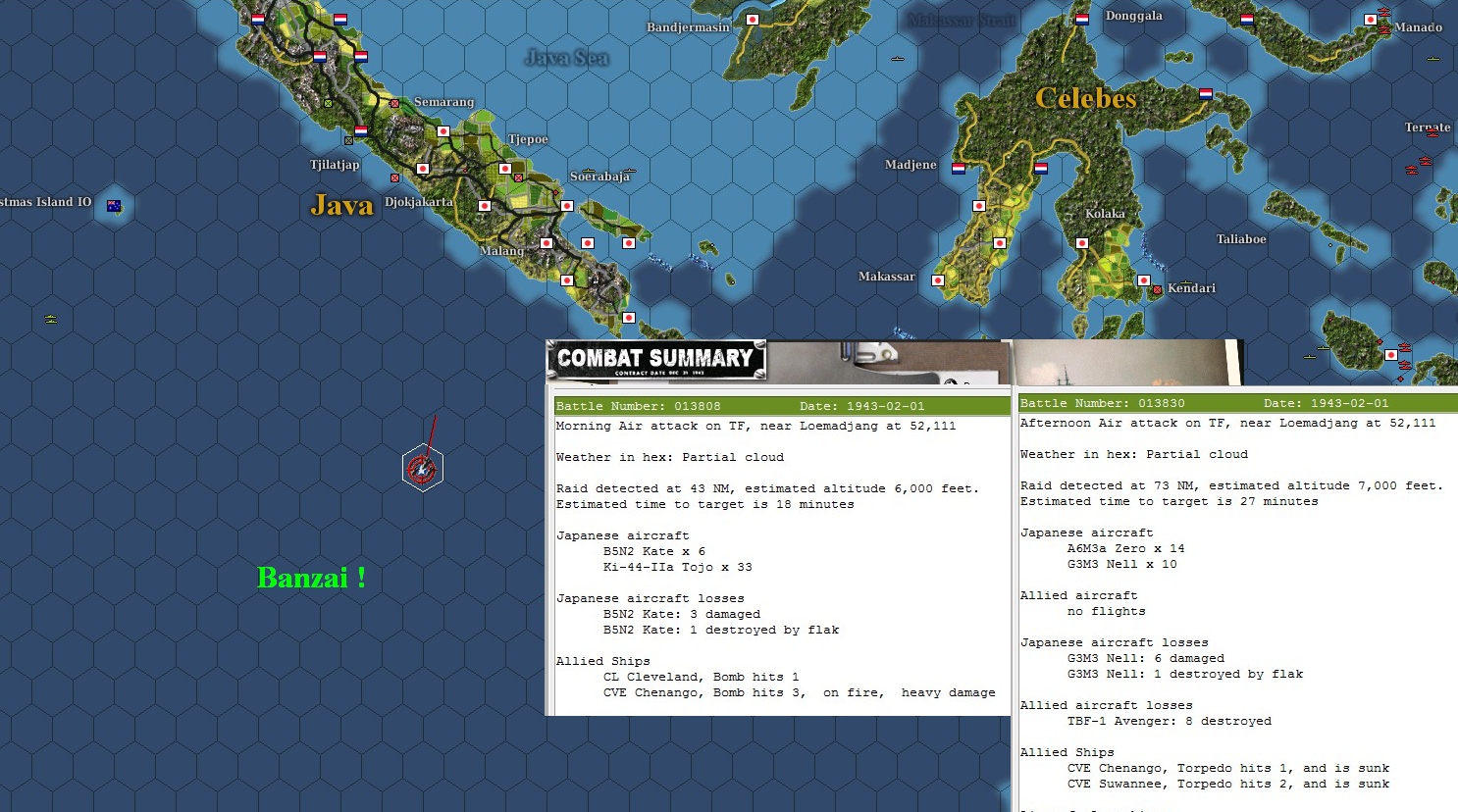Click the Madjene city label
The height and width of the screenshot is (812, 1458).
coord(911,165)
